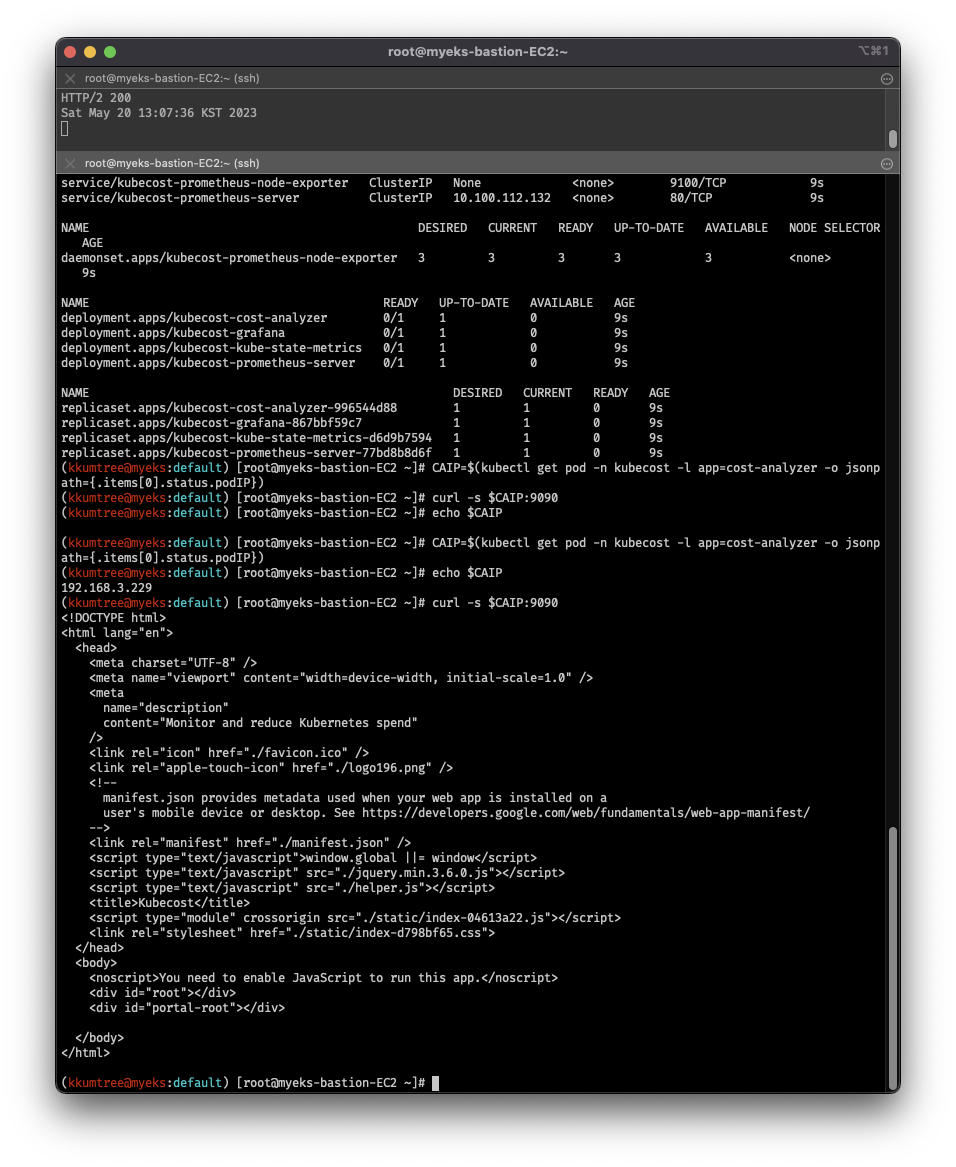Click replicaset.apps/kubecost-kube-state-metrics-d6d9b7594
This screenshot has width=956, height=1167.
click(x=246, y=438)
